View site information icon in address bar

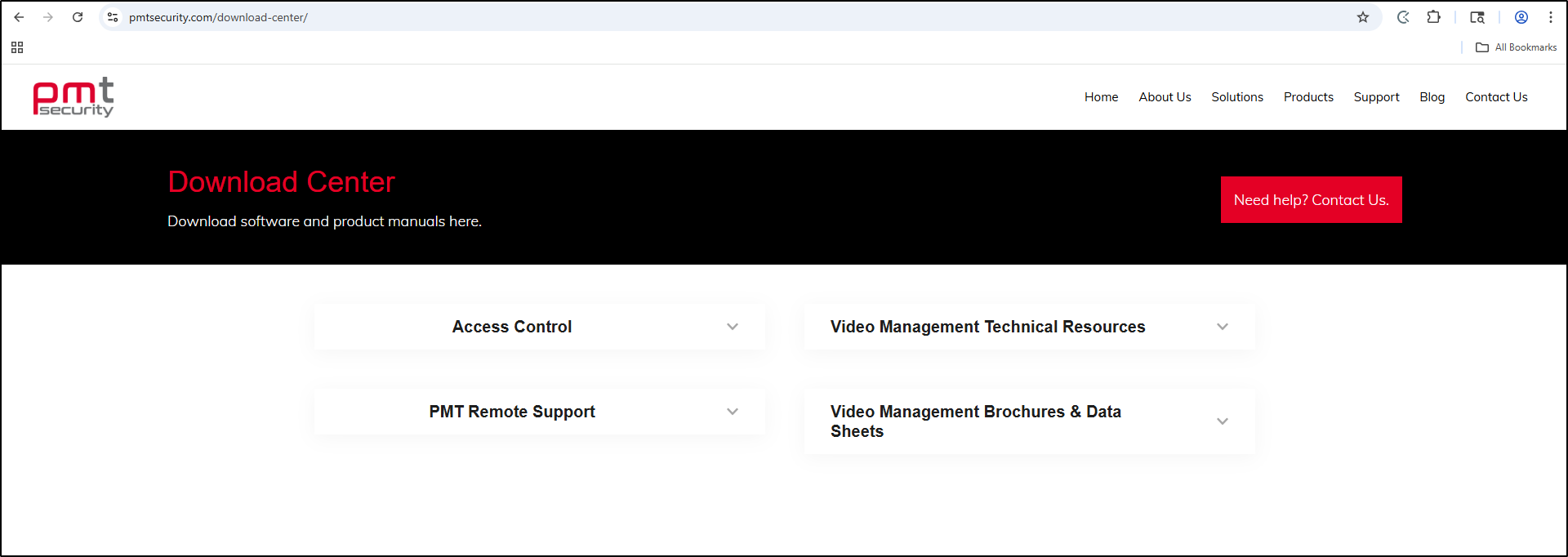(113, 17)
